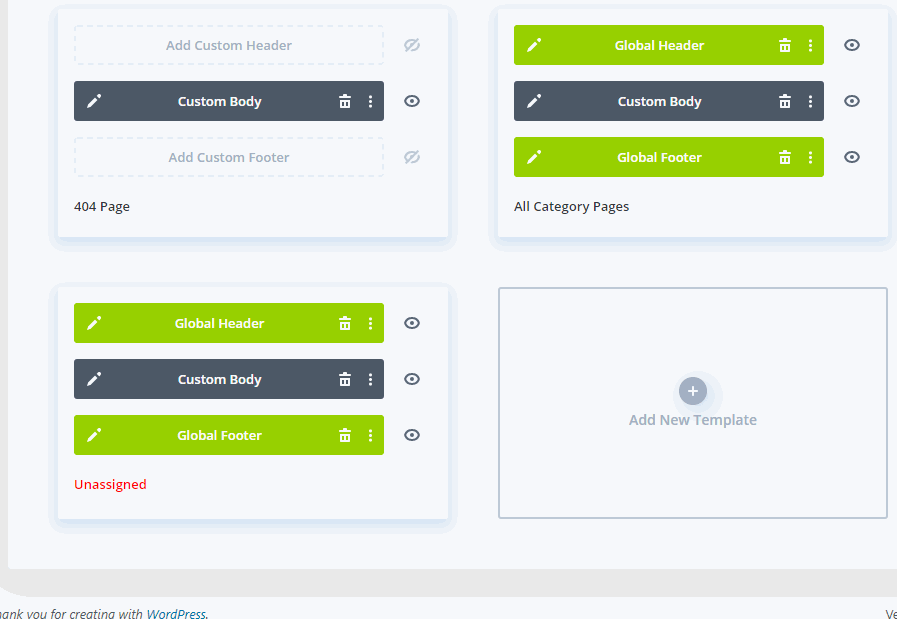This screenshot has width=897, height=619.
Task: Delete Global Footer in All Category Pages template
Action: [784, 157]
